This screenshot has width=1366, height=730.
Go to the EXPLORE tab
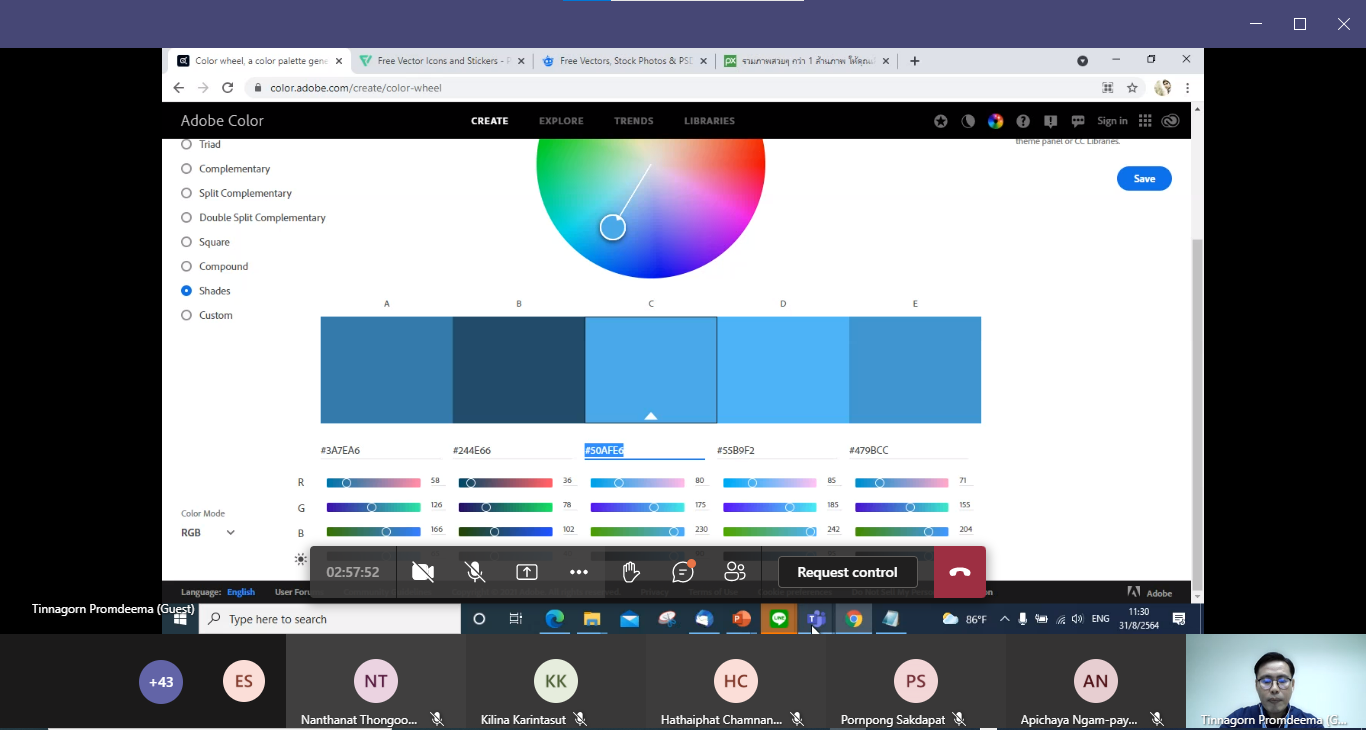tap(561, 121)
